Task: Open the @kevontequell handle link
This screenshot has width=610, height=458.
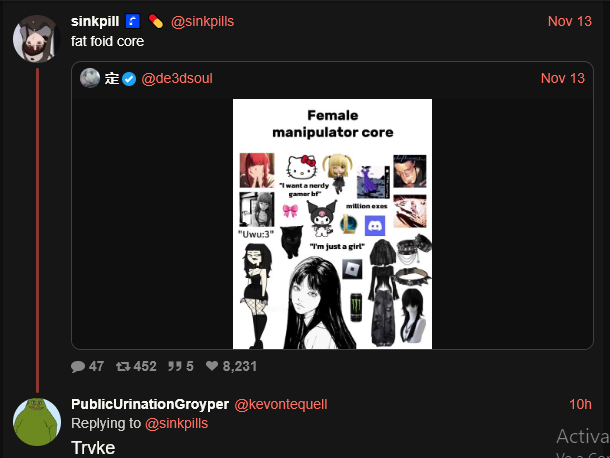Action: pyautogui.click(x=281, y=404)
